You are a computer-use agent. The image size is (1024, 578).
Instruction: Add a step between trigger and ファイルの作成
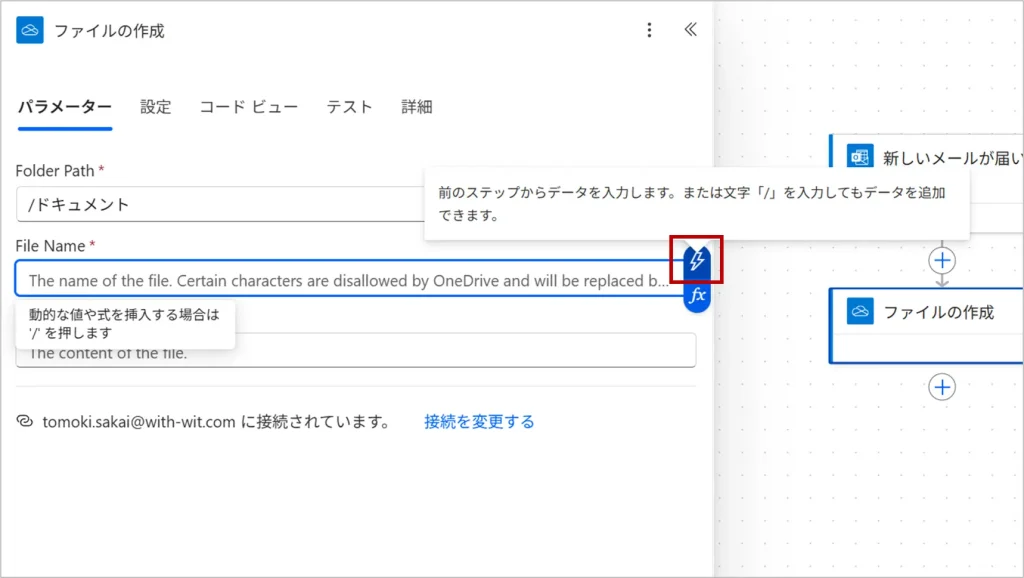pos(942,261)
